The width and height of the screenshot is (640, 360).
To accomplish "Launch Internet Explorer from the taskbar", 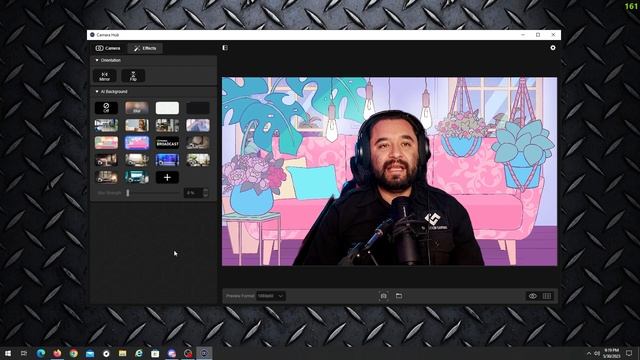I will click(x=139, y=353).
